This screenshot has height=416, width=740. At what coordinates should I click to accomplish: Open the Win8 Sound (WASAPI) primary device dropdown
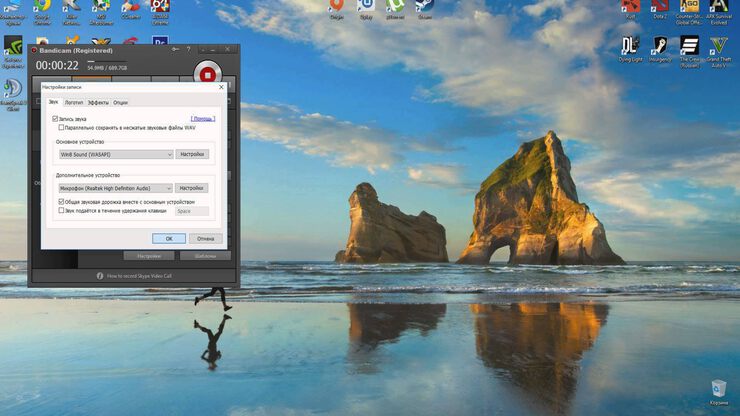click(116, 154)
